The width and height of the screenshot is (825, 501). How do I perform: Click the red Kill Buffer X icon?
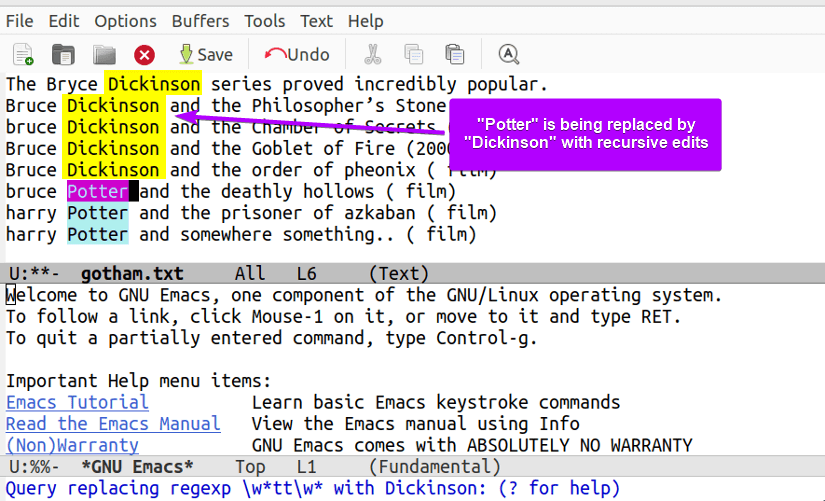click(x=144, y=55)
